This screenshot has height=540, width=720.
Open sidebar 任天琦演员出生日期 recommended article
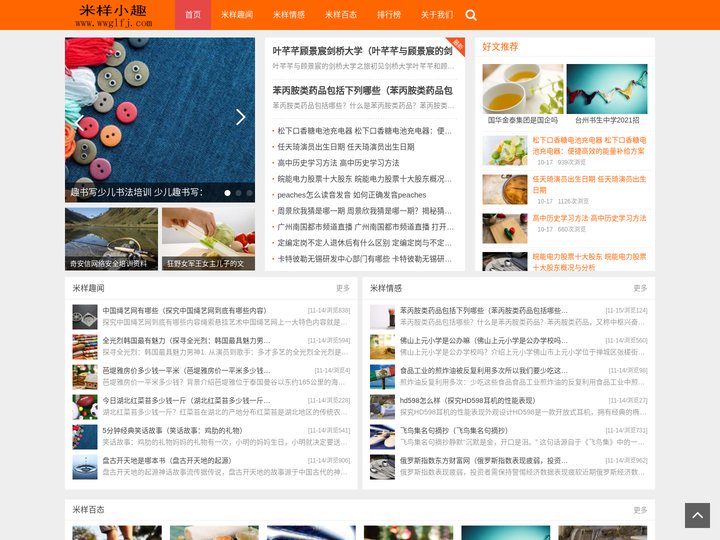coord(589,184)
